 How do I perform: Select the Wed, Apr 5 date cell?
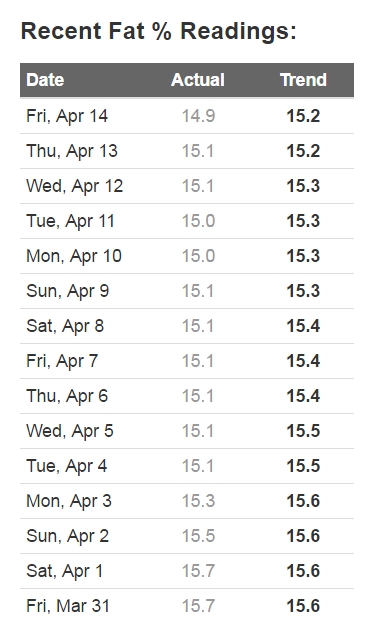[x=70, y=431]
